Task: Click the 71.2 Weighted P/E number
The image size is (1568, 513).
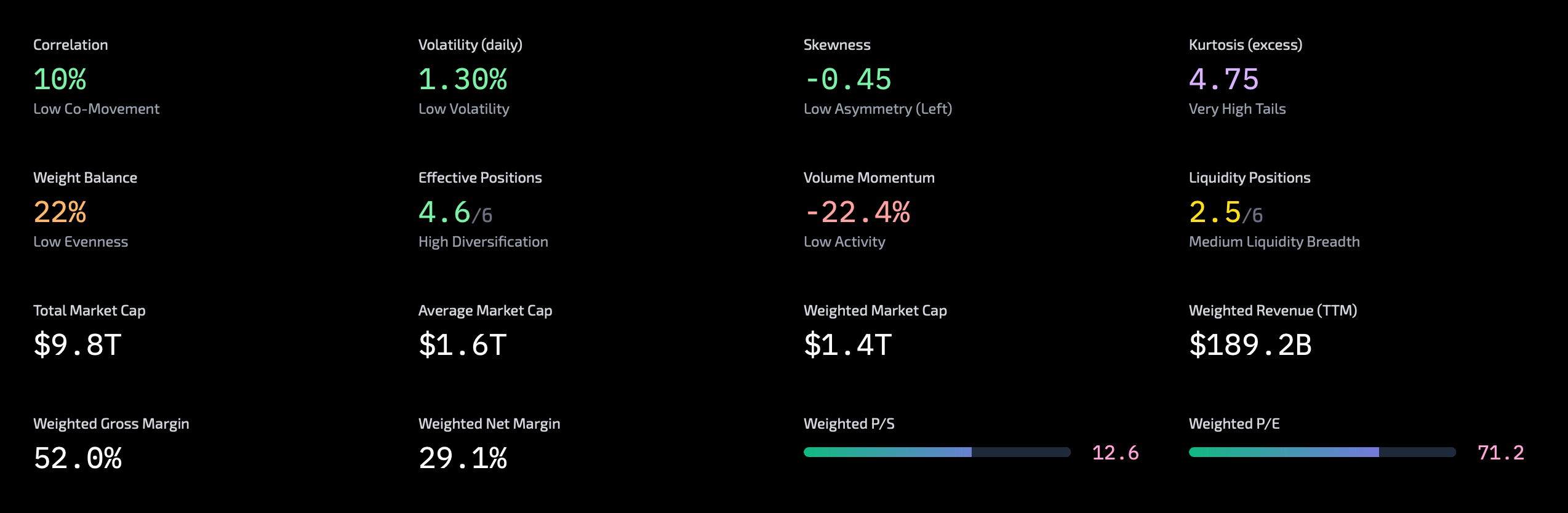Action: pos(1500,453)
